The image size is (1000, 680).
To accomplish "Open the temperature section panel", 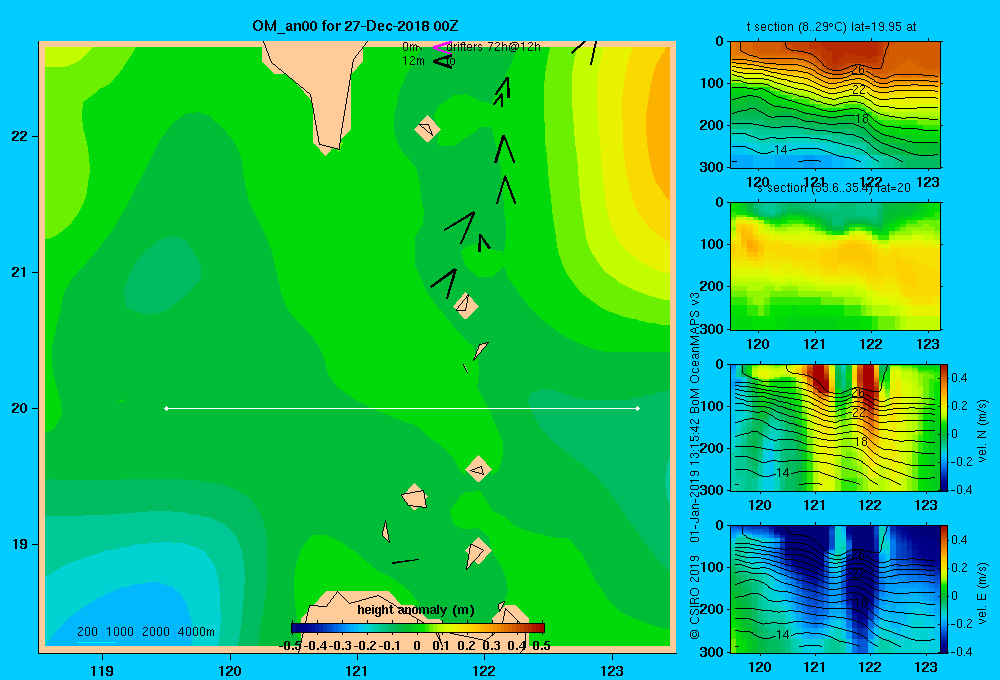I will [835, 105].
